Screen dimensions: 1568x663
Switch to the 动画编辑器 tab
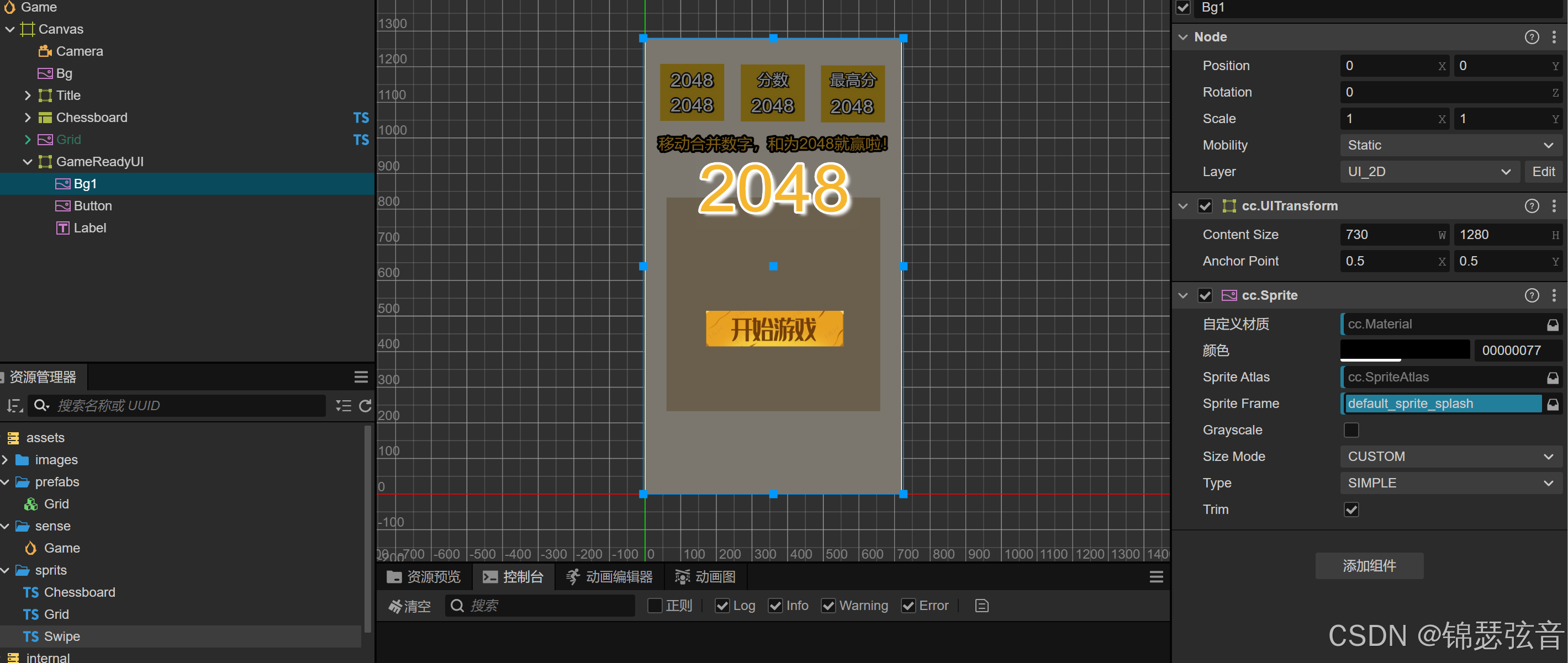click(x=609, y=577)
